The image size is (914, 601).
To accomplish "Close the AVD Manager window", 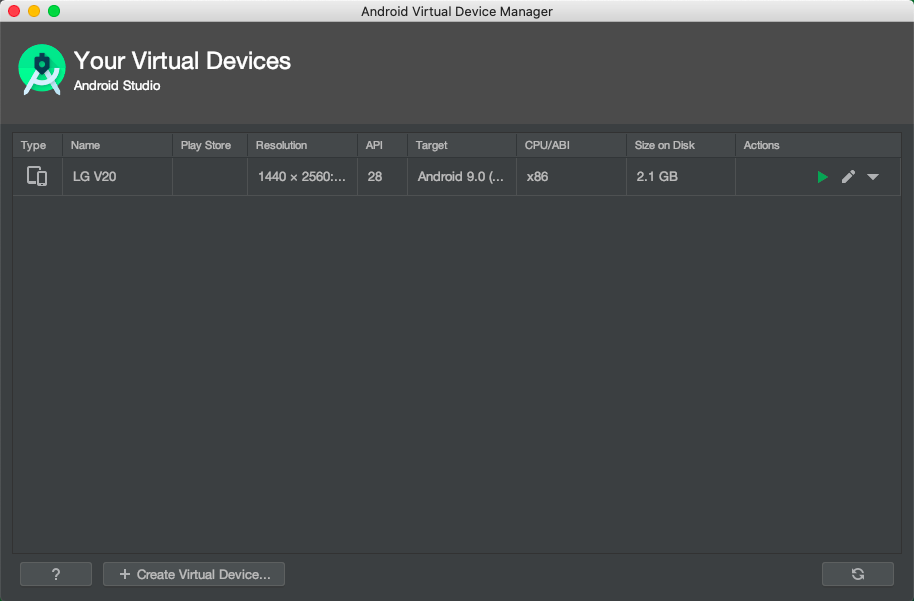I will (x=14, y=11).
